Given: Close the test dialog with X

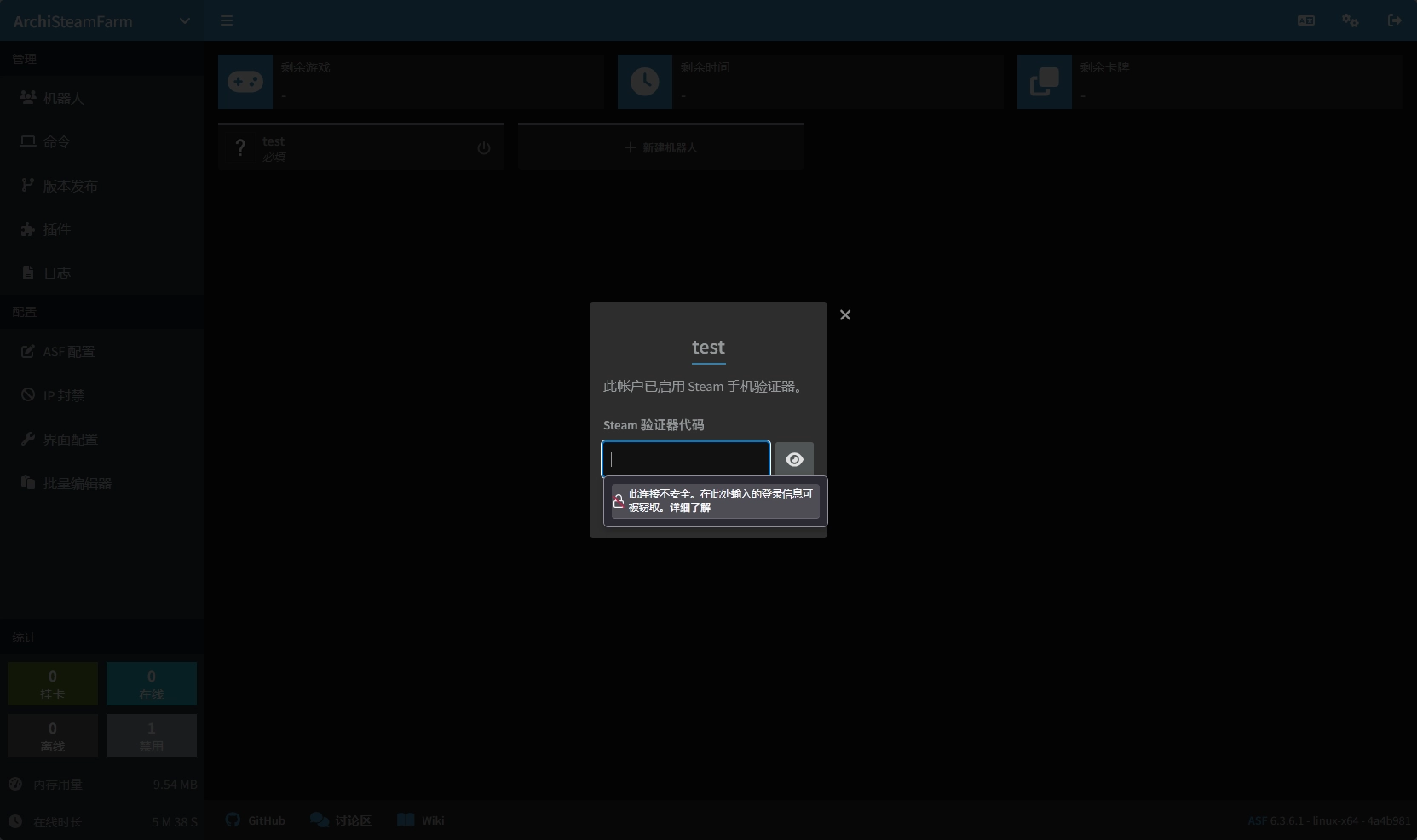Looking at the screenshot, I should 845,315.
